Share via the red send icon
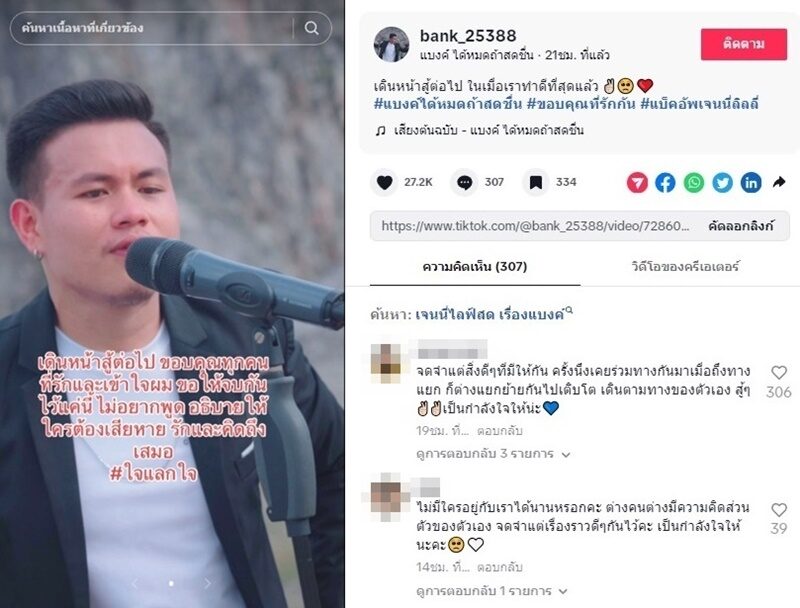Viewport: 800px width, 608px height. (x=637, y=183)
